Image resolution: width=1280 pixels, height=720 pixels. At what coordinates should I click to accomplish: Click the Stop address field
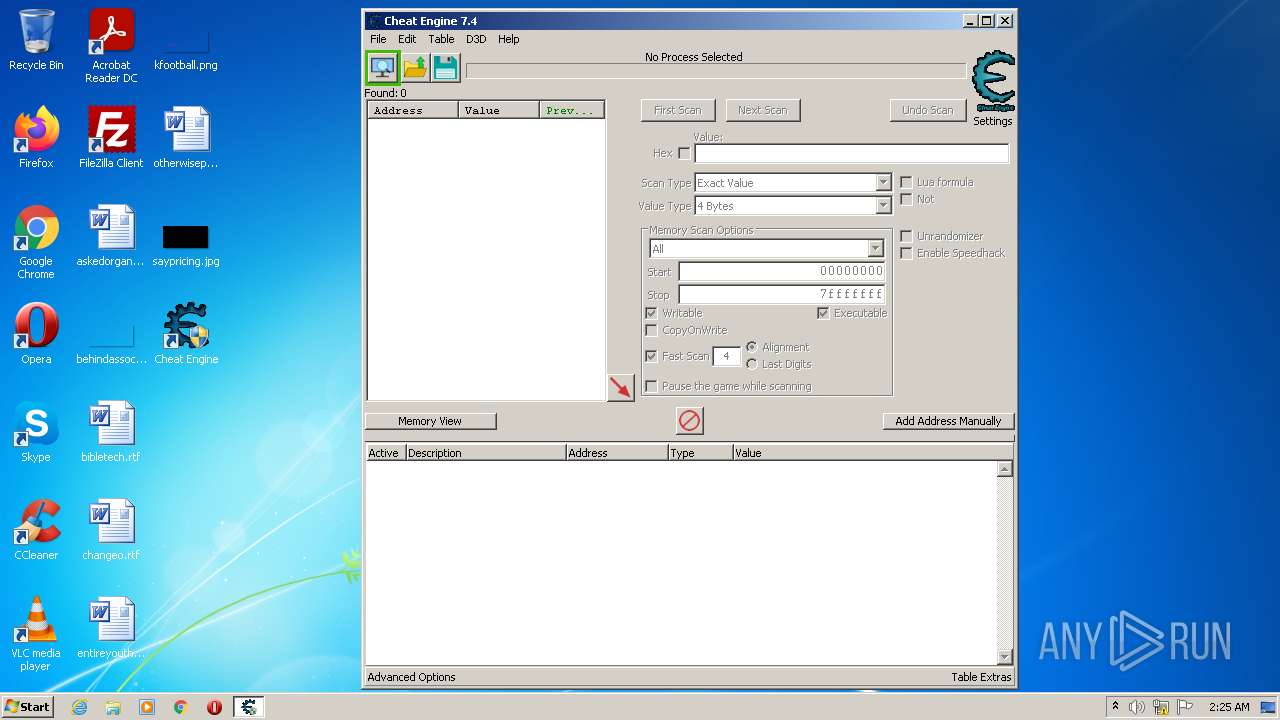click(x=782, y=295)
